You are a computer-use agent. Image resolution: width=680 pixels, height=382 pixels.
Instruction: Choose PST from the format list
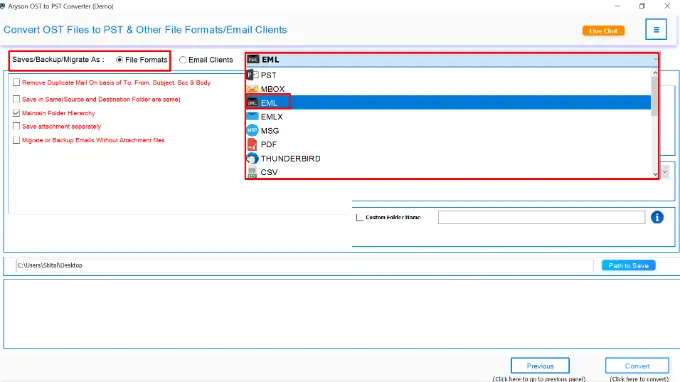pos(448,75)
